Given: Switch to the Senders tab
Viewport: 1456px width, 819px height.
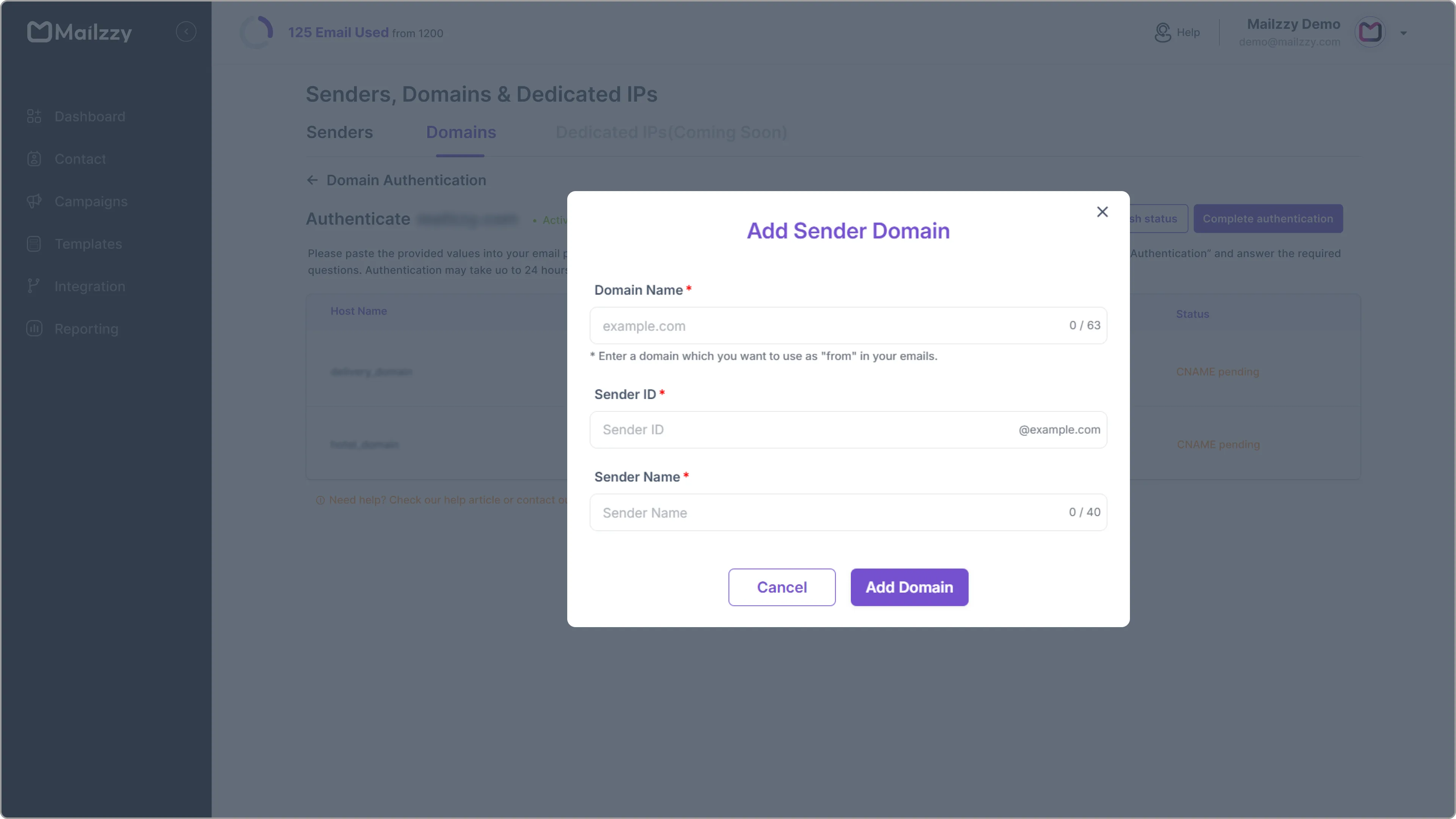Looking at the screenshot, I should click(x=339, y=132).
